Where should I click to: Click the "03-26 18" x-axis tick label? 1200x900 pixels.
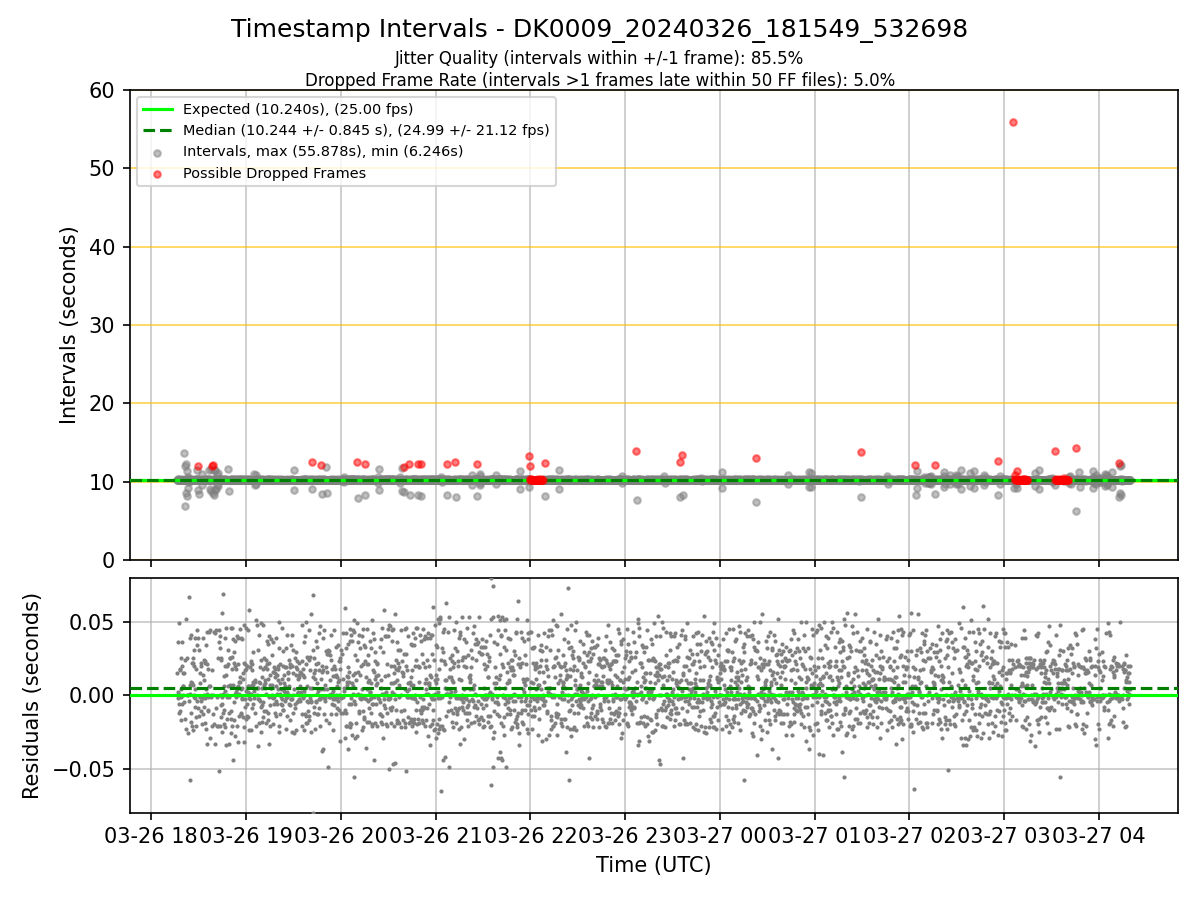click(151, 835)
